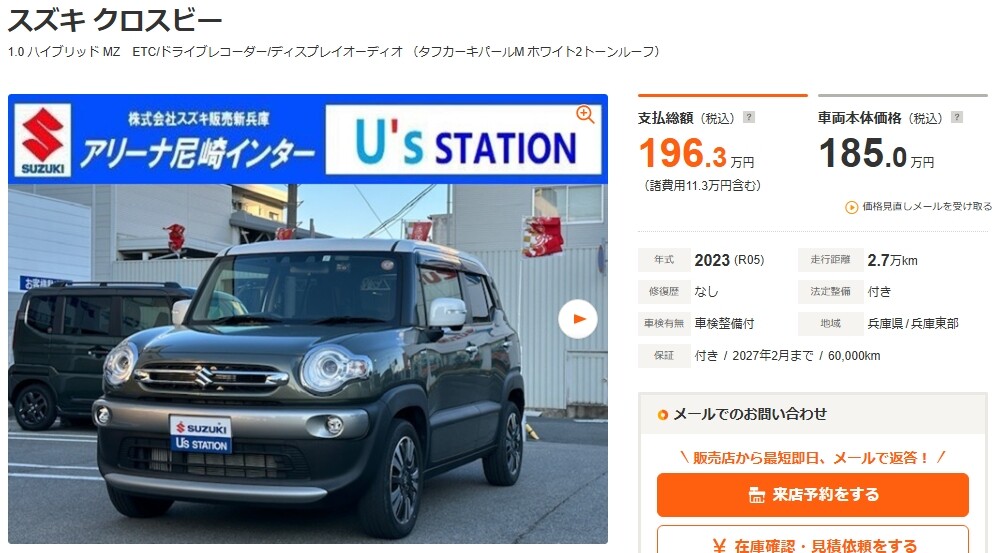Image resolution: width=994 pixels, height=553 pixels.
Task: Click the yen icon in 在庫確認 button
Action: (x=719, y=545)
